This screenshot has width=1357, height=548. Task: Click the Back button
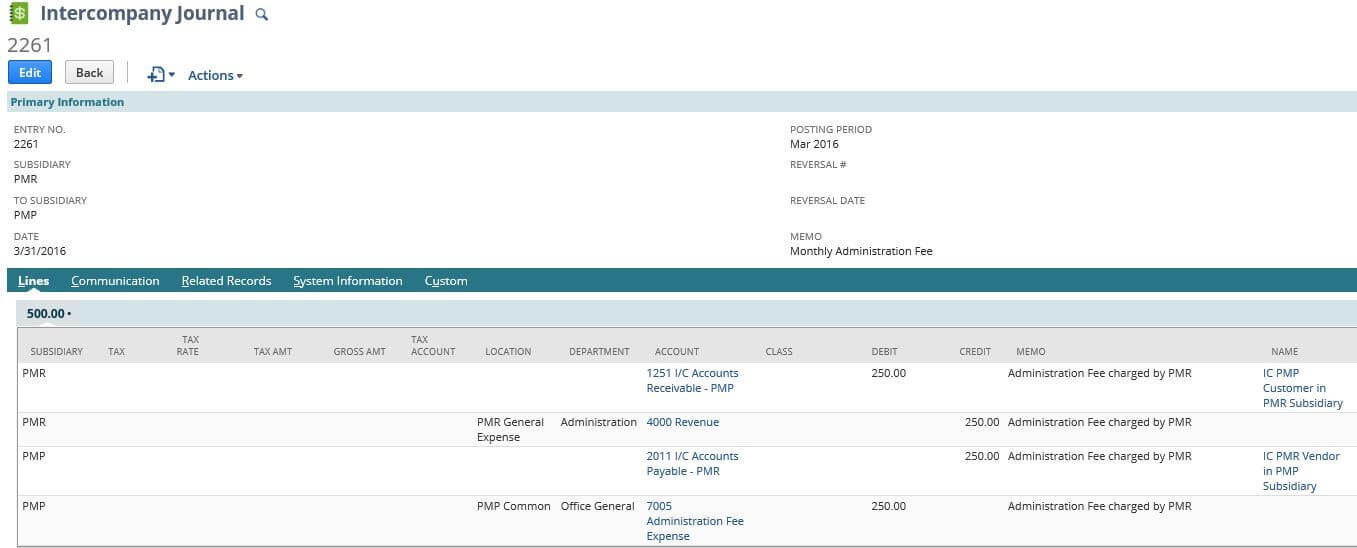pyautogui.click(x=89, y=72)
